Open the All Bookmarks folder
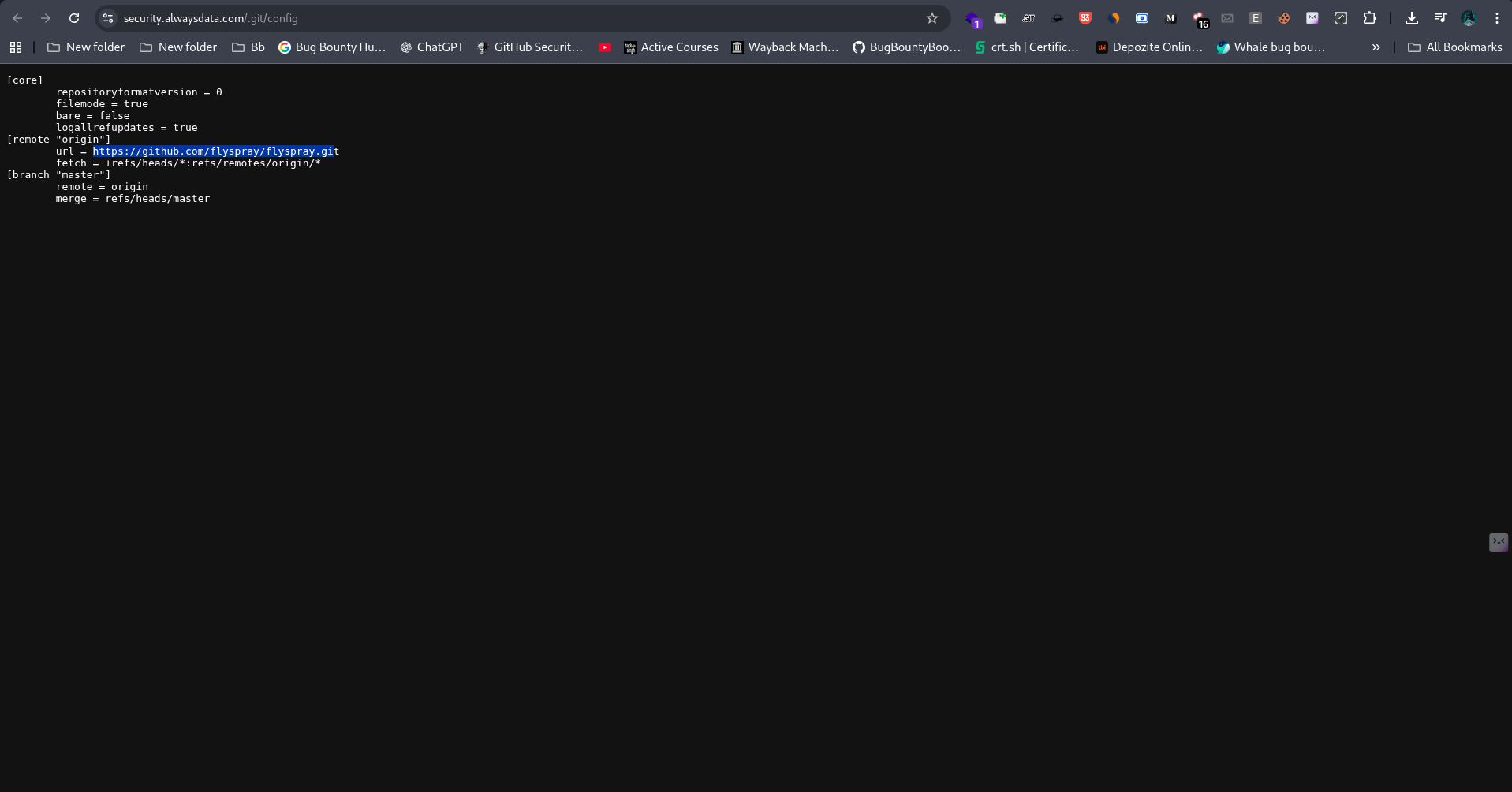This screenshot has width=1512, height=792. (1454, 47)
